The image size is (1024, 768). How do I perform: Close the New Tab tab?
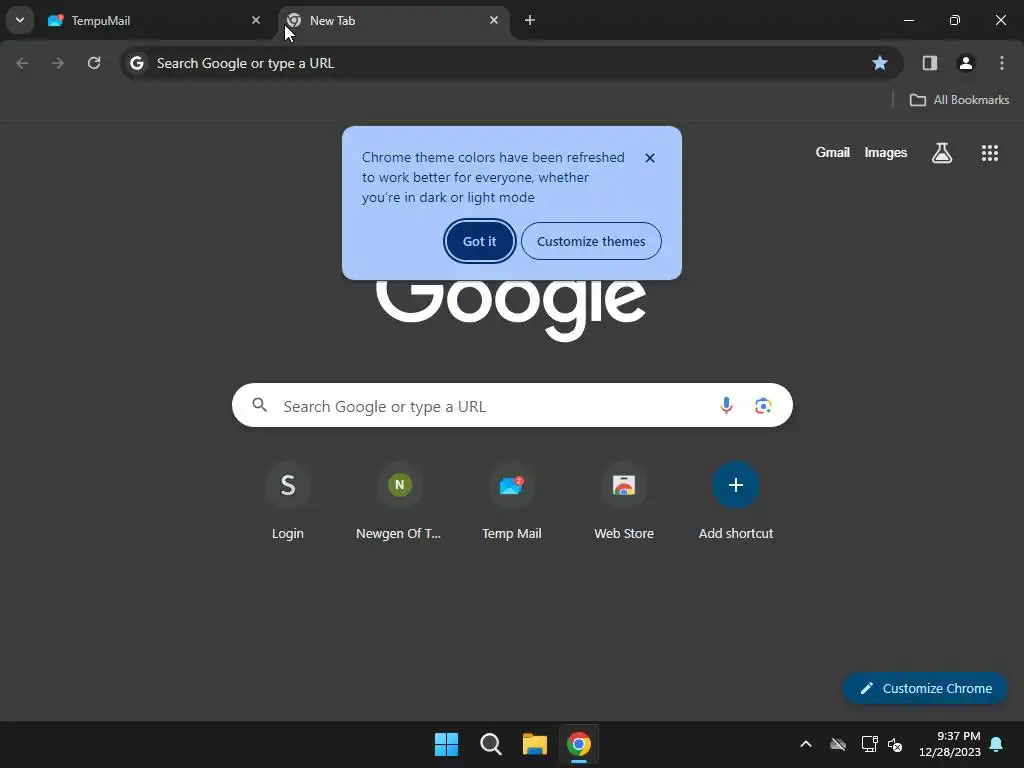[494, 20]
